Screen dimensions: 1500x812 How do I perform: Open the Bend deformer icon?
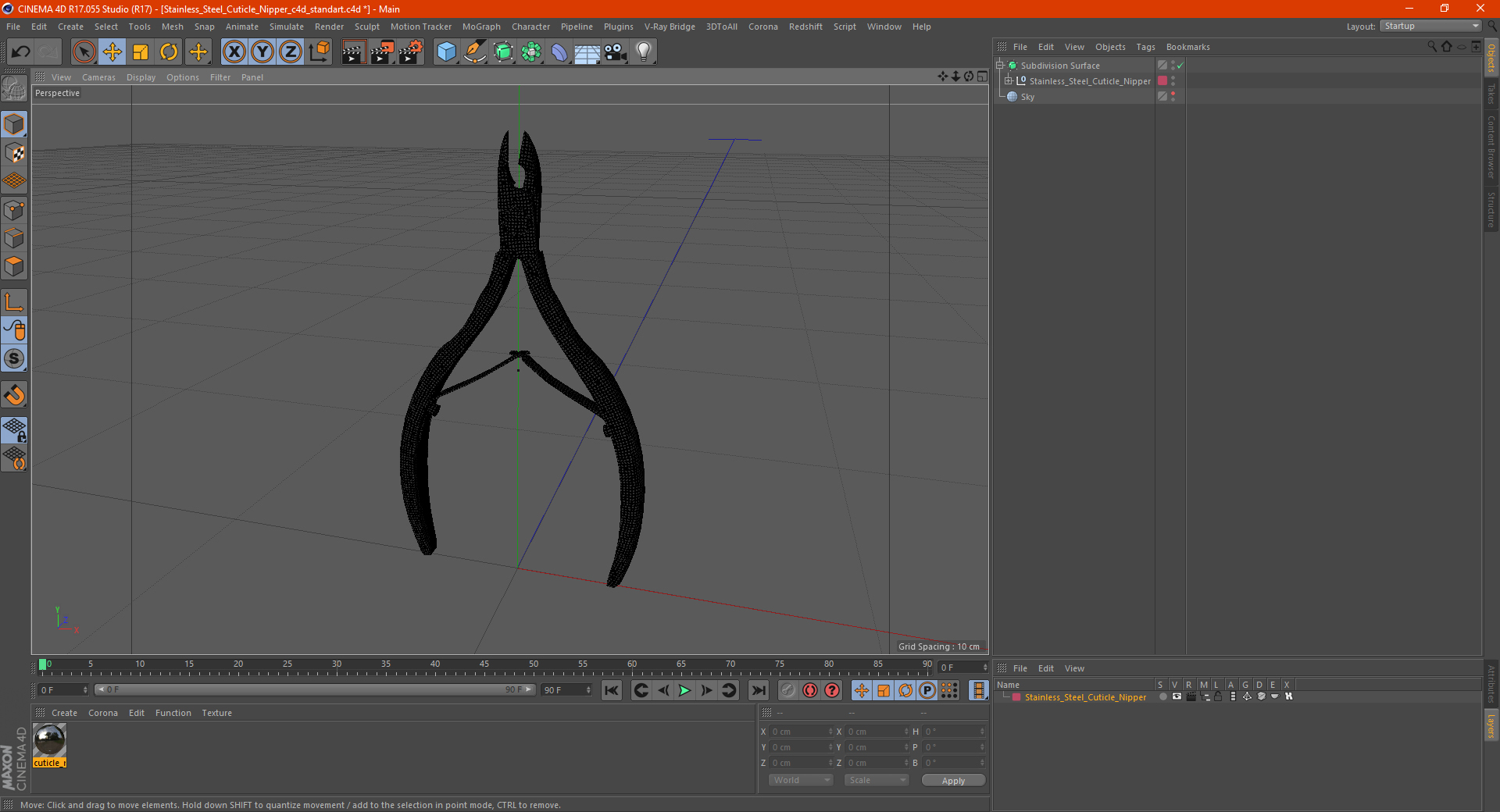point(559,52)
